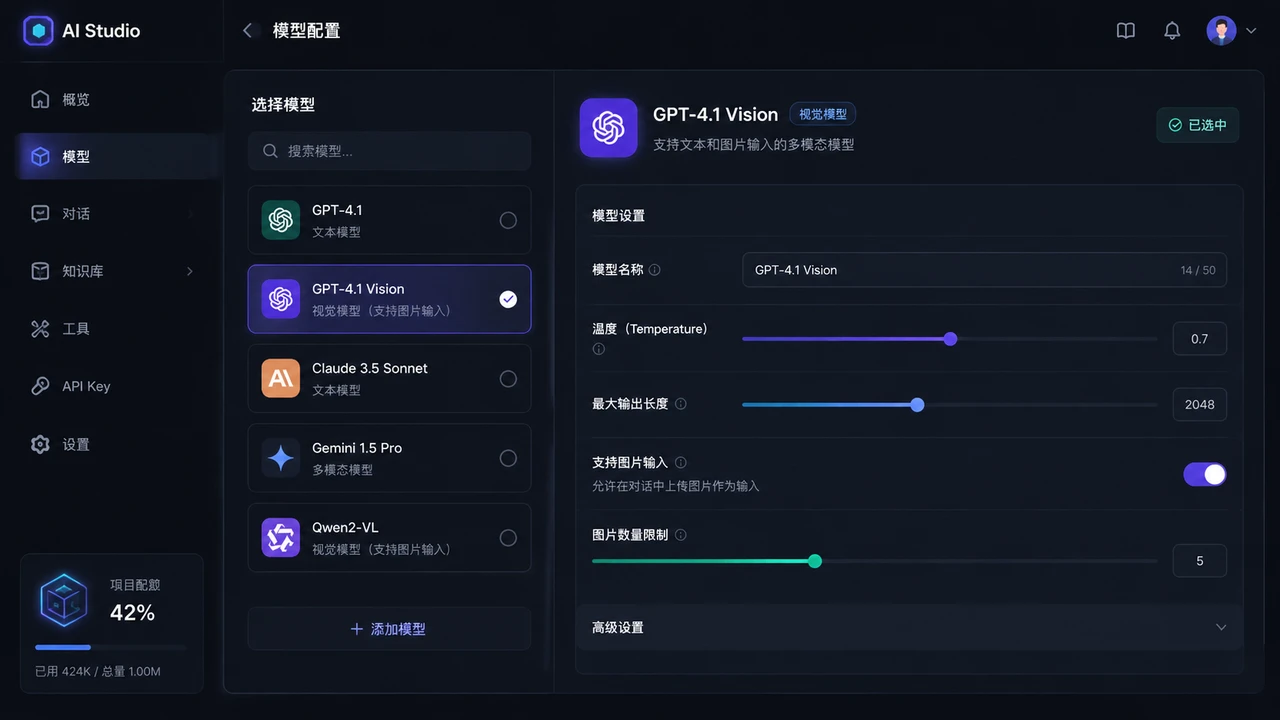Viewport: 1280px width, 720px height.
Task: Click the GPT-4.1 Vision checked radio
Action: click(x=508, y=299)
